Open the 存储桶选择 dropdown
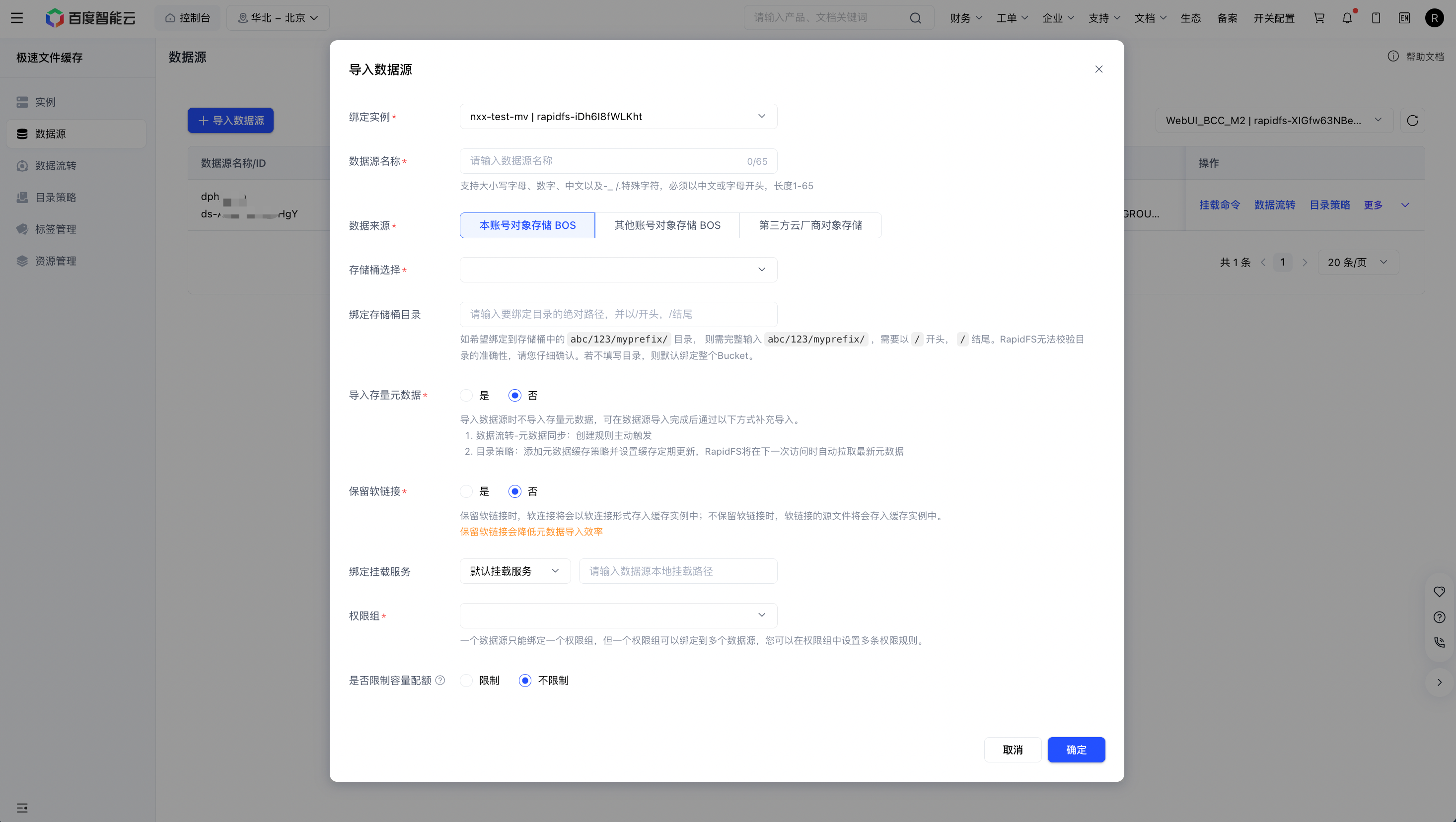The image size is (1456, 822). tap(618, 270)
